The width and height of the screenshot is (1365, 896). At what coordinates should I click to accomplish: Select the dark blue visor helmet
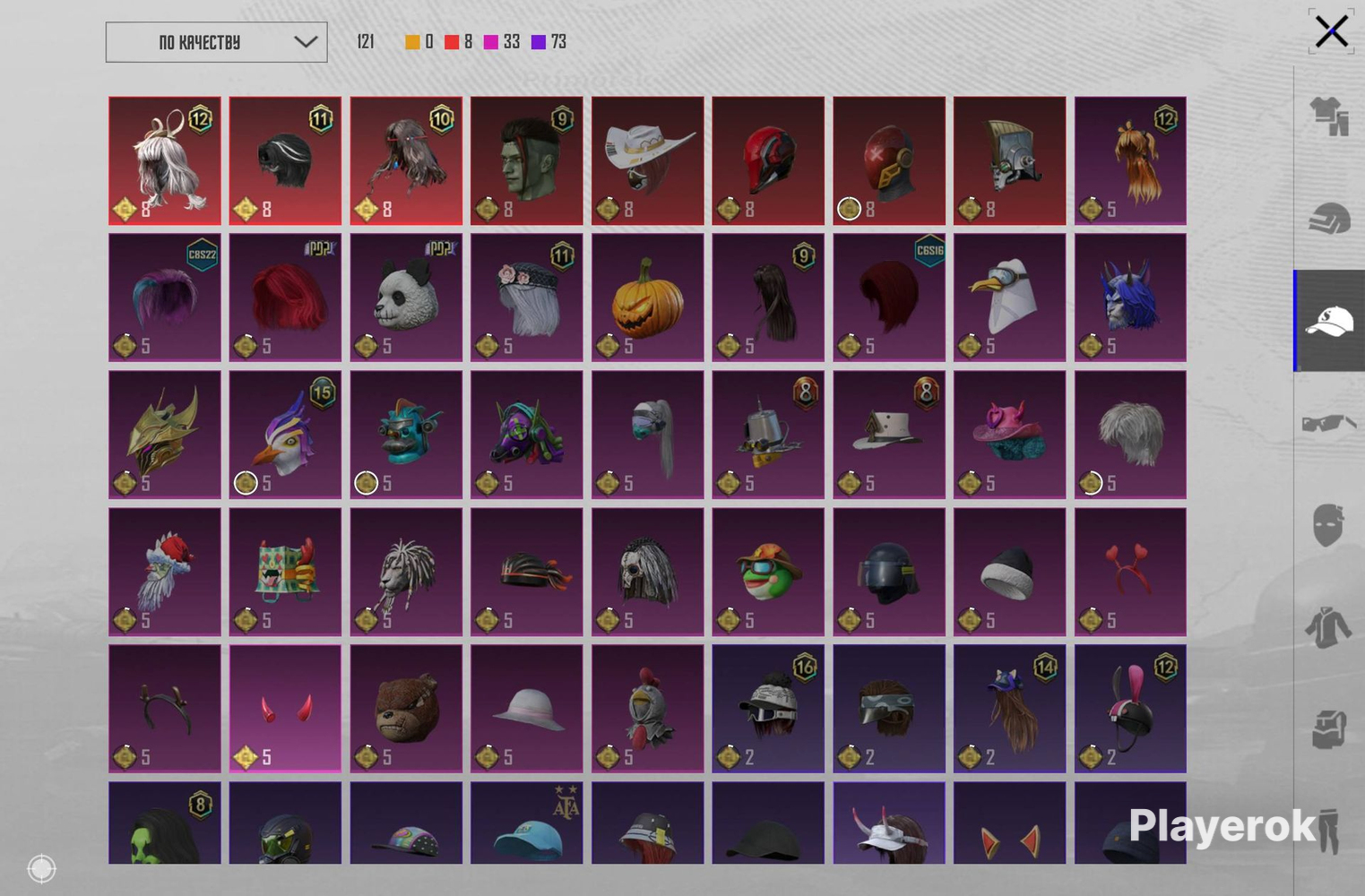[x=889, y=572]
